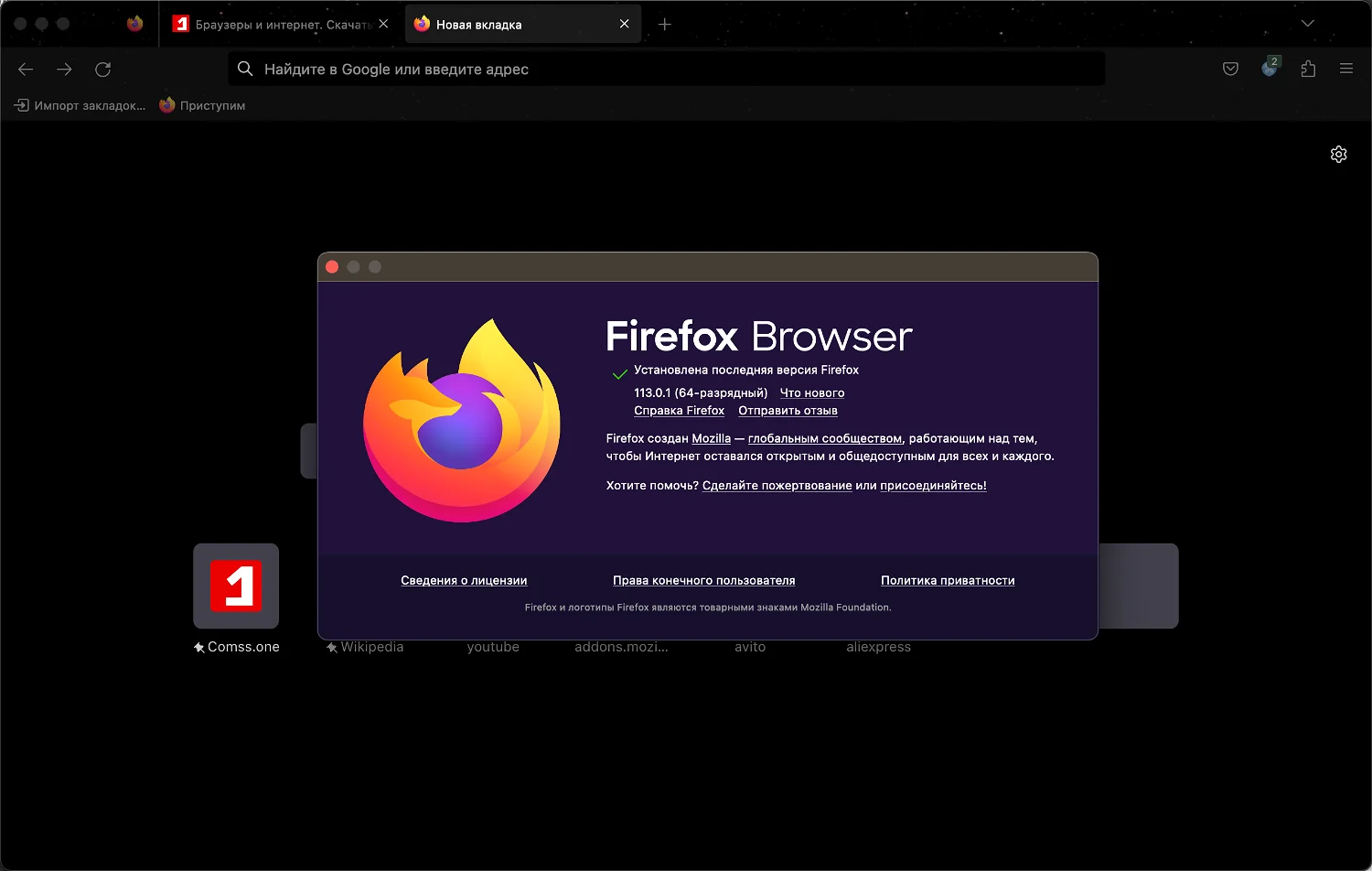Image resolution: width=1372 pixels, height=871 pixels.
Task: Reload the current page
Action: point(103,70)
